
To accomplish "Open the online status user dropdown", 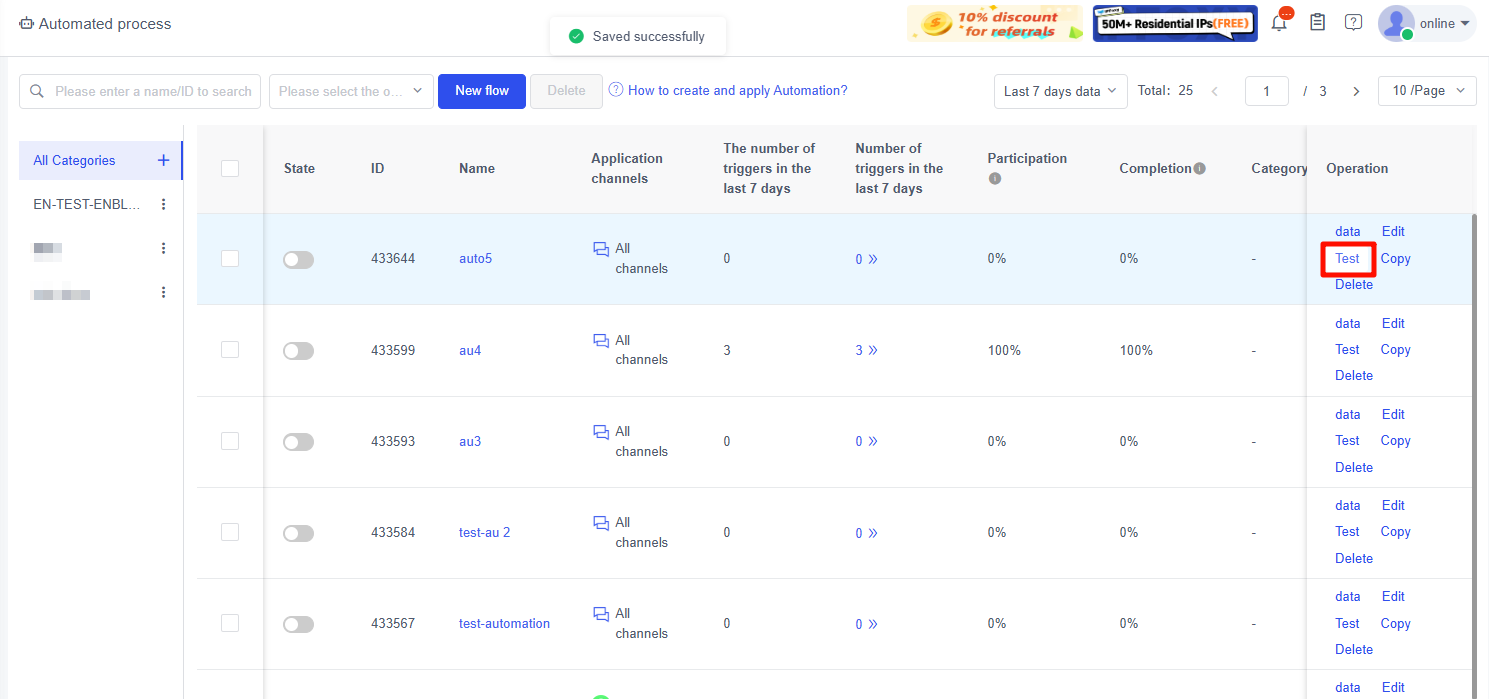I will 1427,24.
